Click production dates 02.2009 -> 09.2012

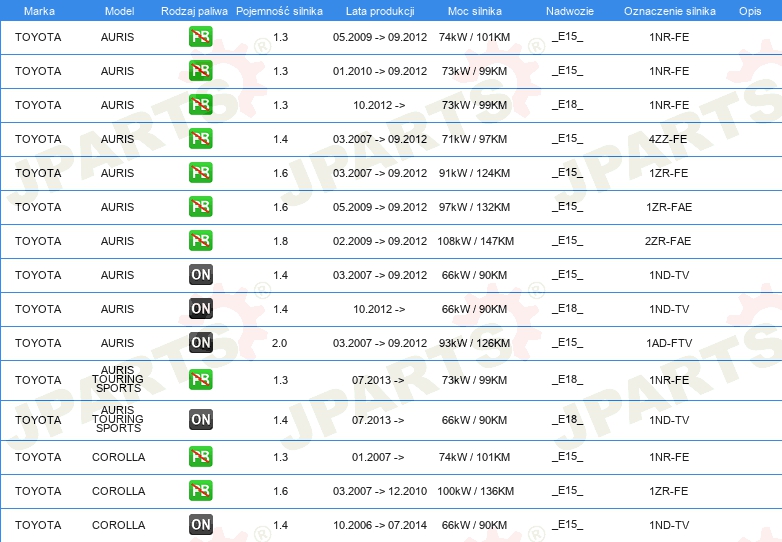pos(380,241)
